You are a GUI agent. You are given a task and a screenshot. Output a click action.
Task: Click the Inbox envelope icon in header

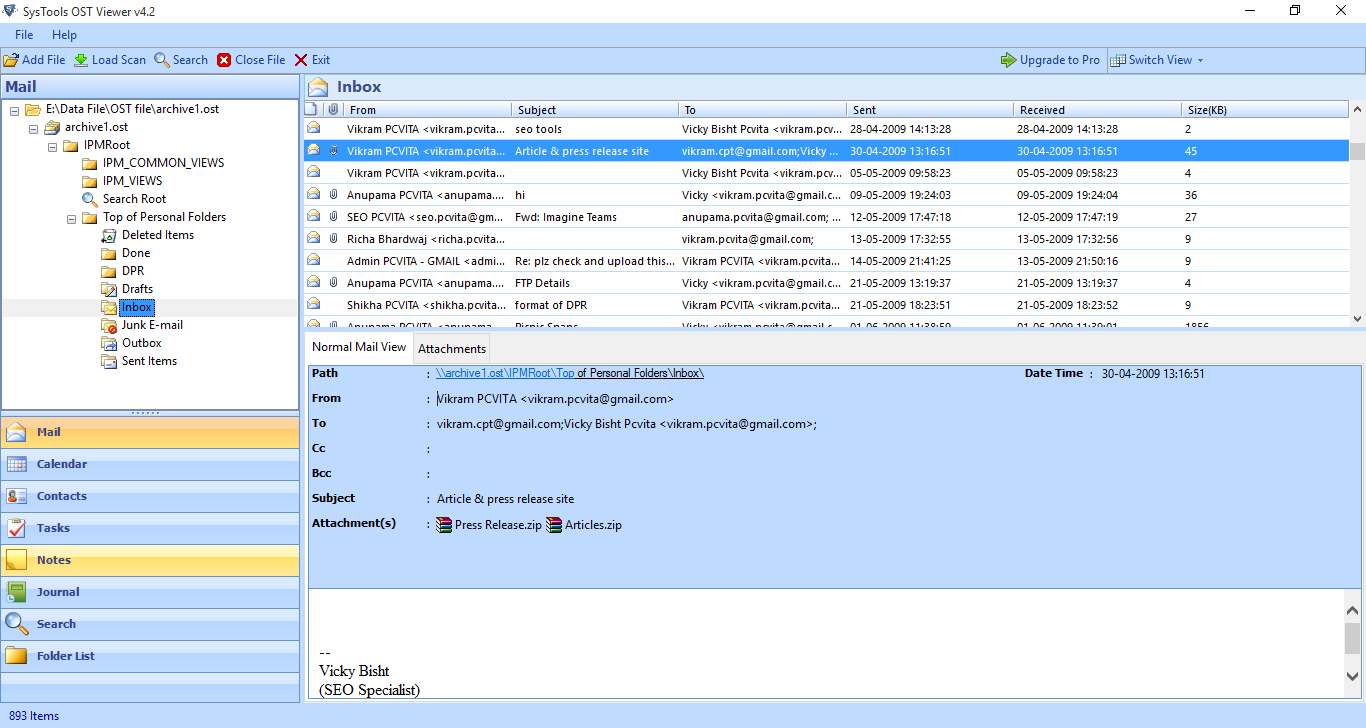(x=318, y=87)
